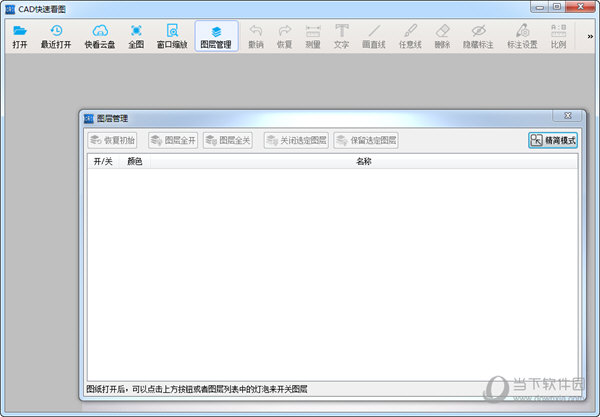Image resolution: width=600 pixels, height=417 pixels.
Task: Click 保留选定图层 button
Action: click(x=366, y=140)
